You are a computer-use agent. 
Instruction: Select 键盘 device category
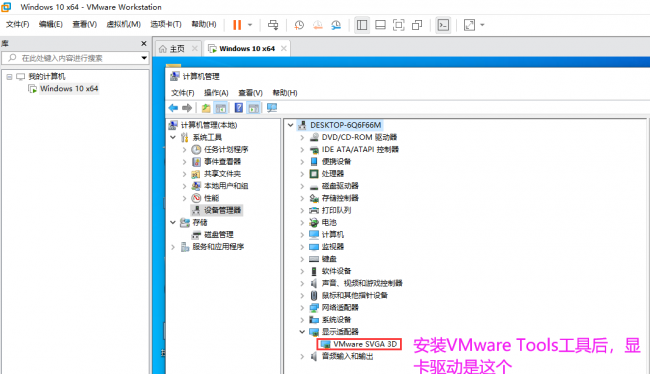(329, 259)
